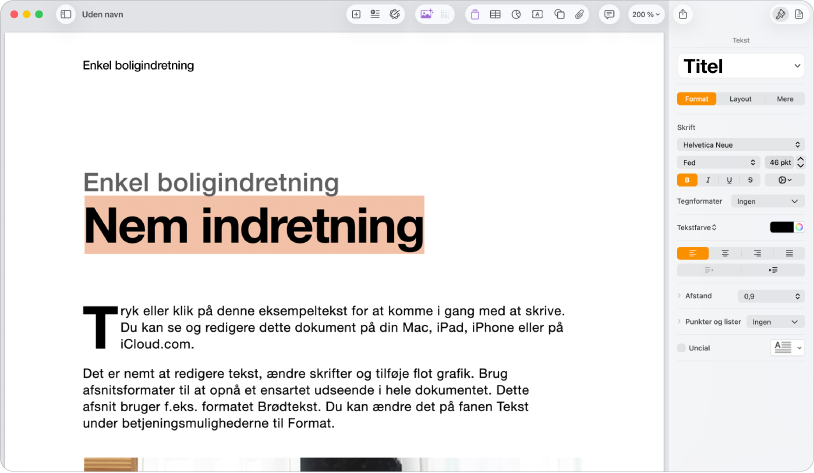Open the color wheel next to Tekstfarve

point(799,227)
